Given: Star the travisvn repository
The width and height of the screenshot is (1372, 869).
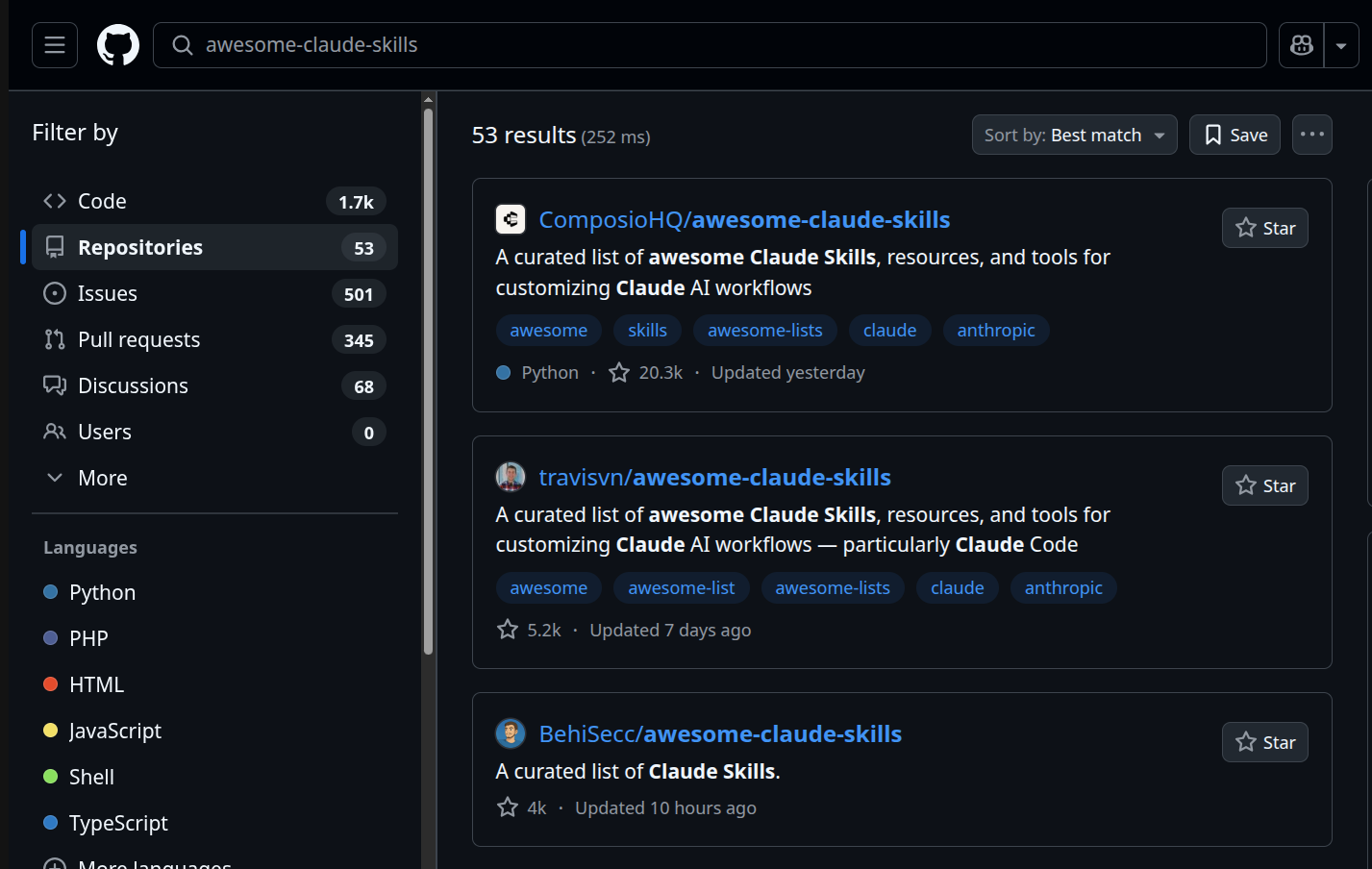Looking at the screenshot, I should tap(1264, 485).
